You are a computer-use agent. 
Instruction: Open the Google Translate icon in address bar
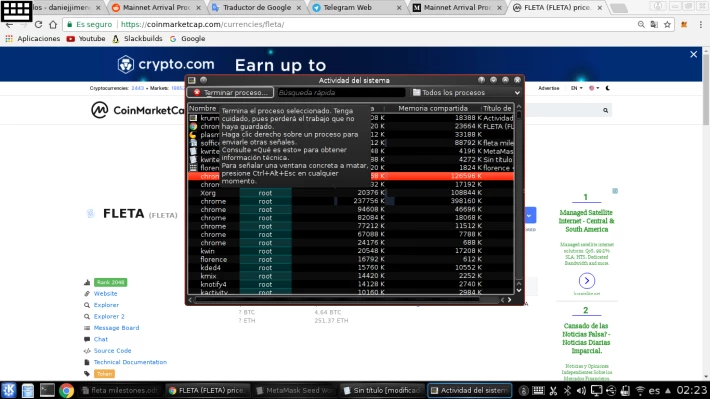(x=654, y=24)
